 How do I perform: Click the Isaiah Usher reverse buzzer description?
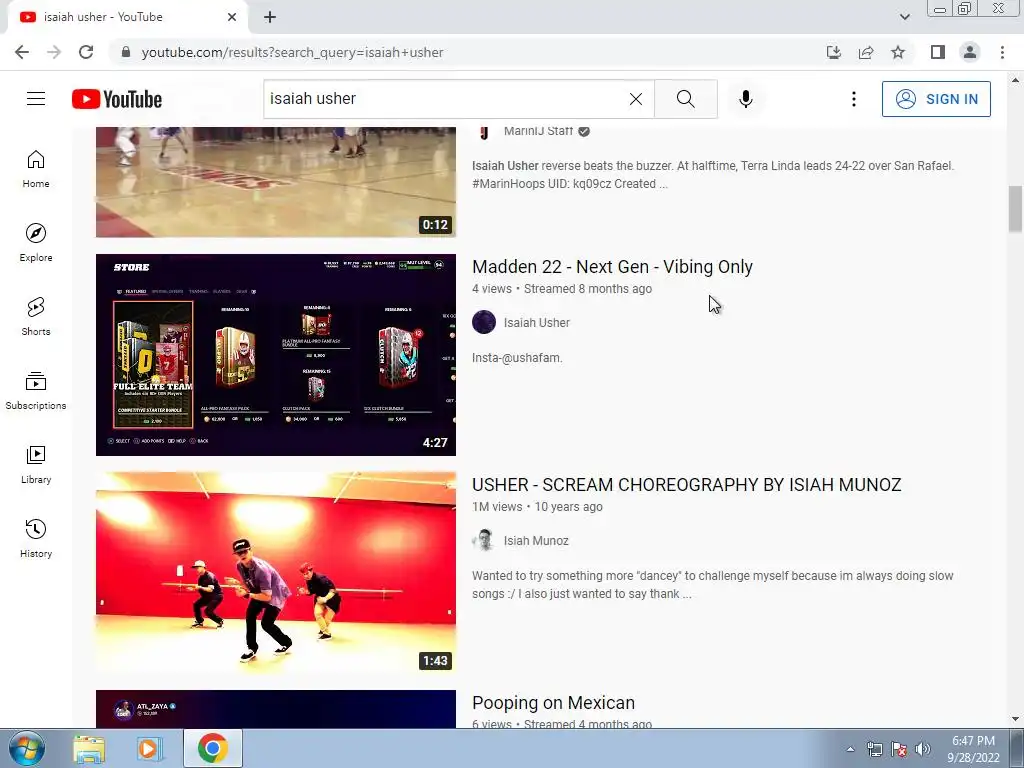click(713, 174)
